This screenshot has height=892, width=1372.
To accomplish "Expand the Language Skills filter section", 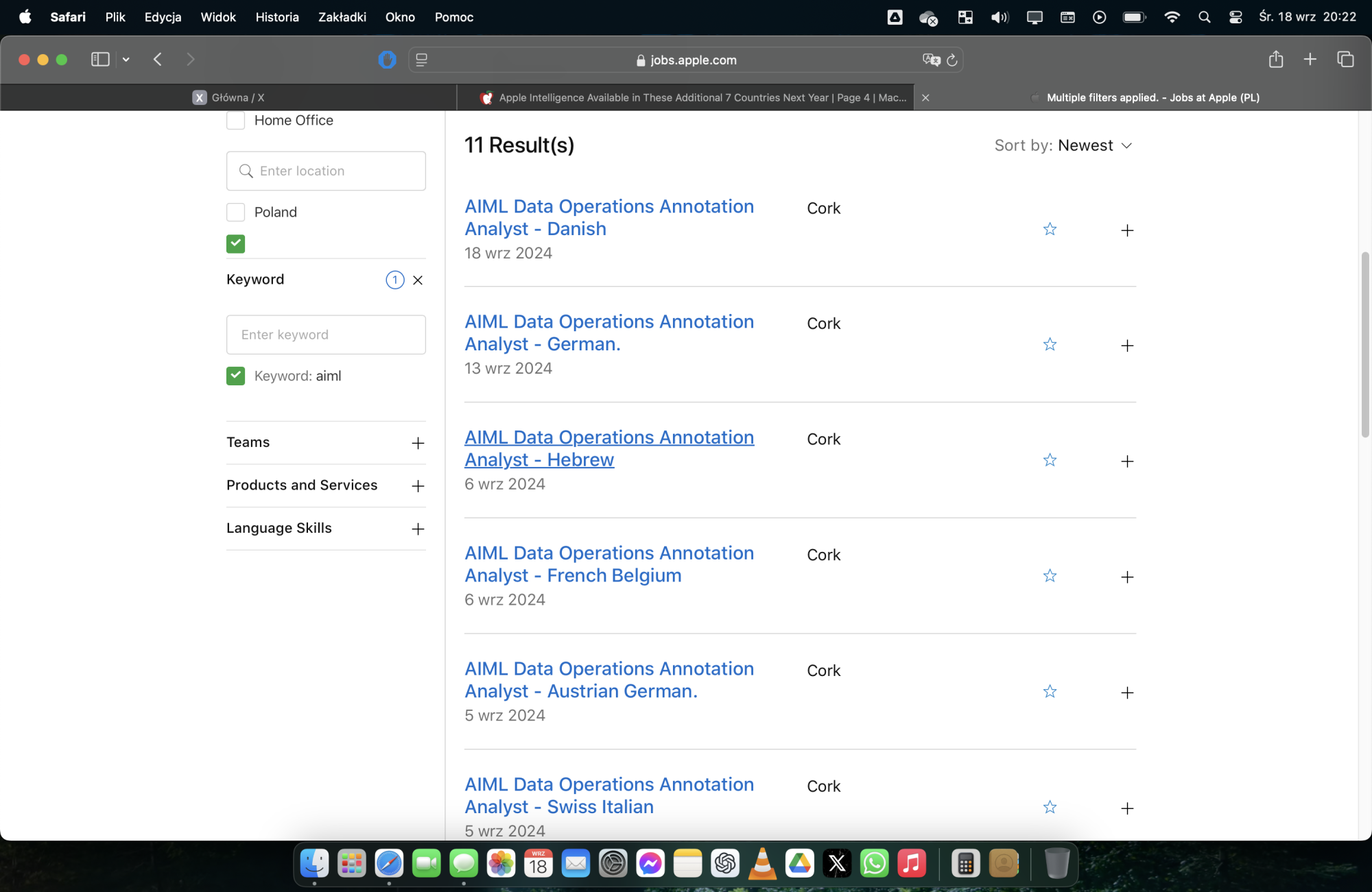I will tap(417, 529).
